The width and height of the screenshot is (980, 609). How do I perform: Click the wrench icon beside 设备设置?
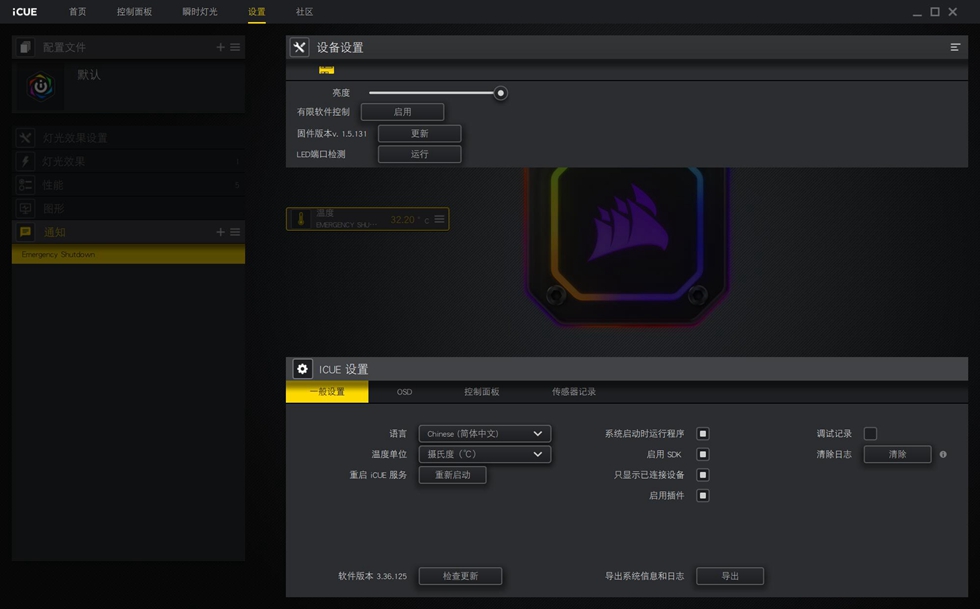(x=299, y=48)
